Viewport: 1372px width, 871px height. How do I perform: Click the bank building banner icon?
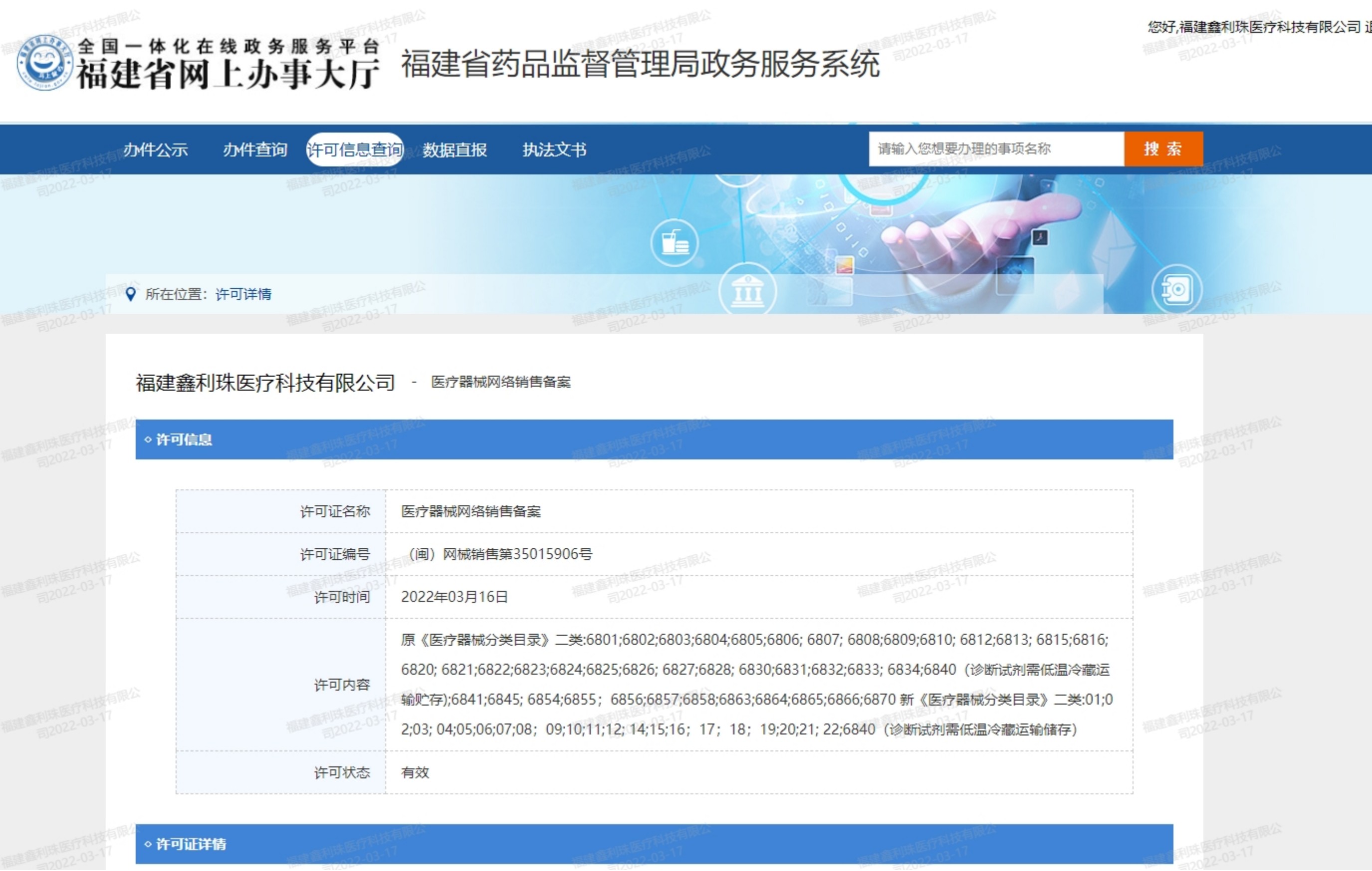(x=747, y=291)
